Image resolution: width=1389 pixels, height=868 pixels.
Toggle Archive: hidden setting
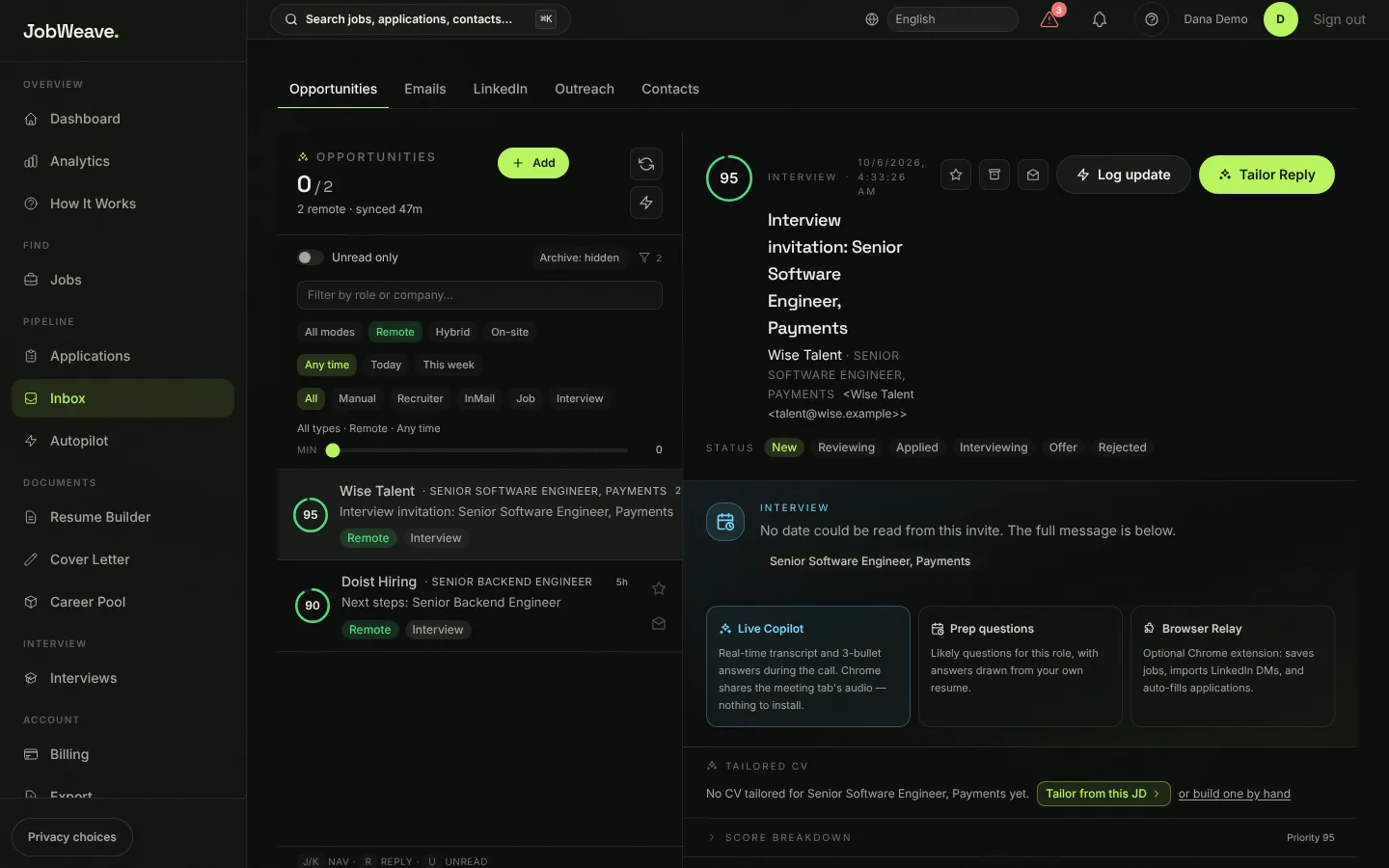(x=579, y=258)
